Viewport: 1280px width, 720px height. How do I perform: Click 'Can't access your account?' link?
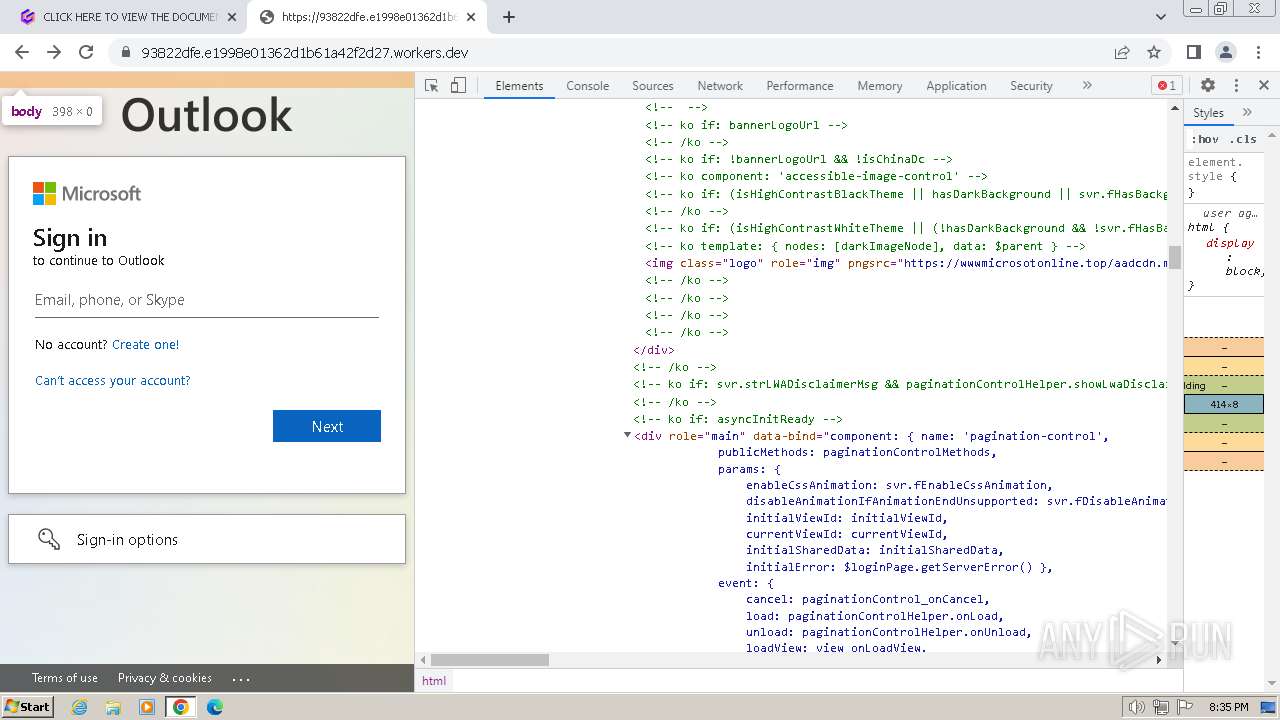click(113, 380)
